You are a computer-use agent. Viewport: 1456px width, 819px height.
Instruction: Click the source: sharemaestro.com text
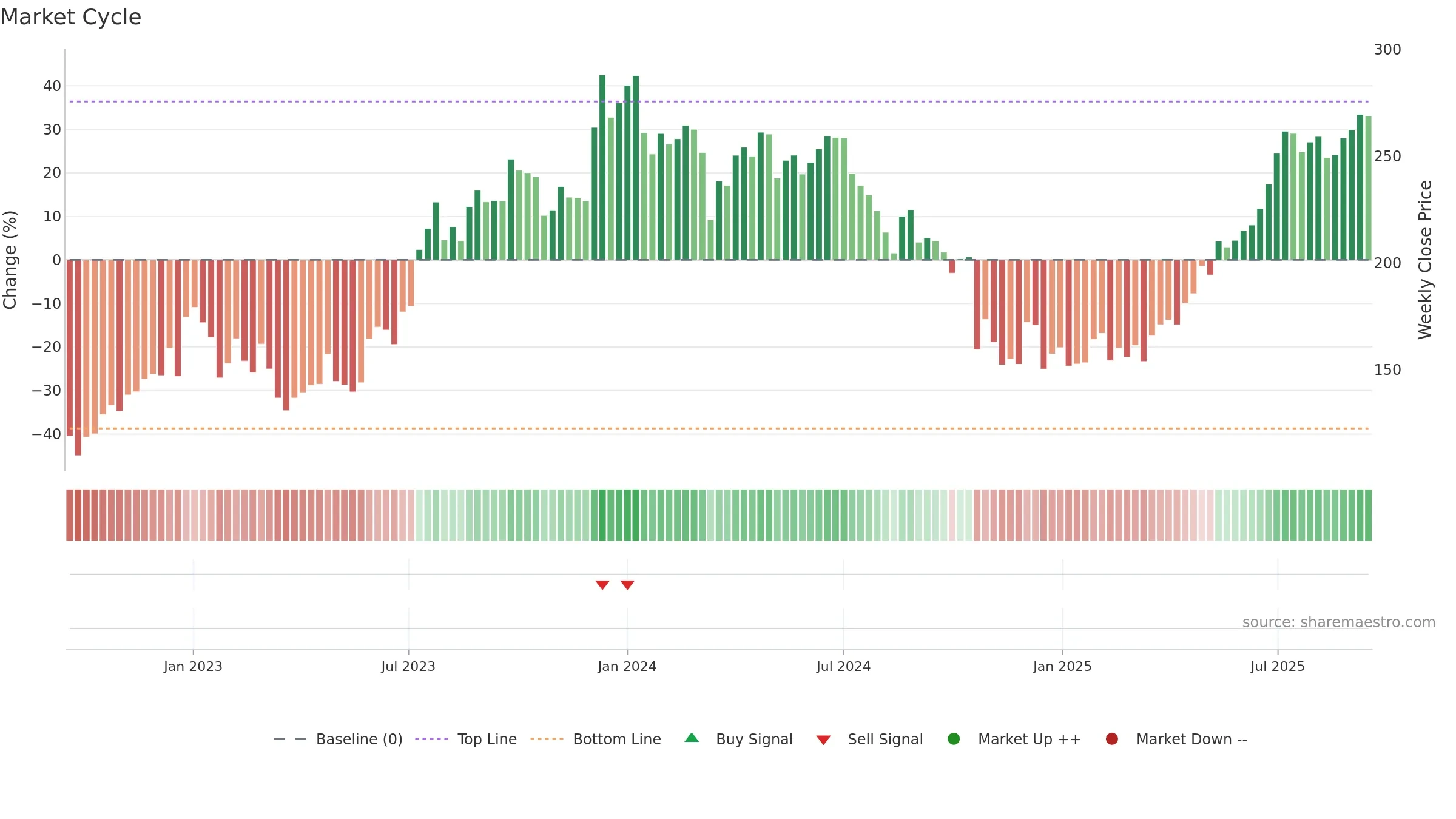[1339, 622]
